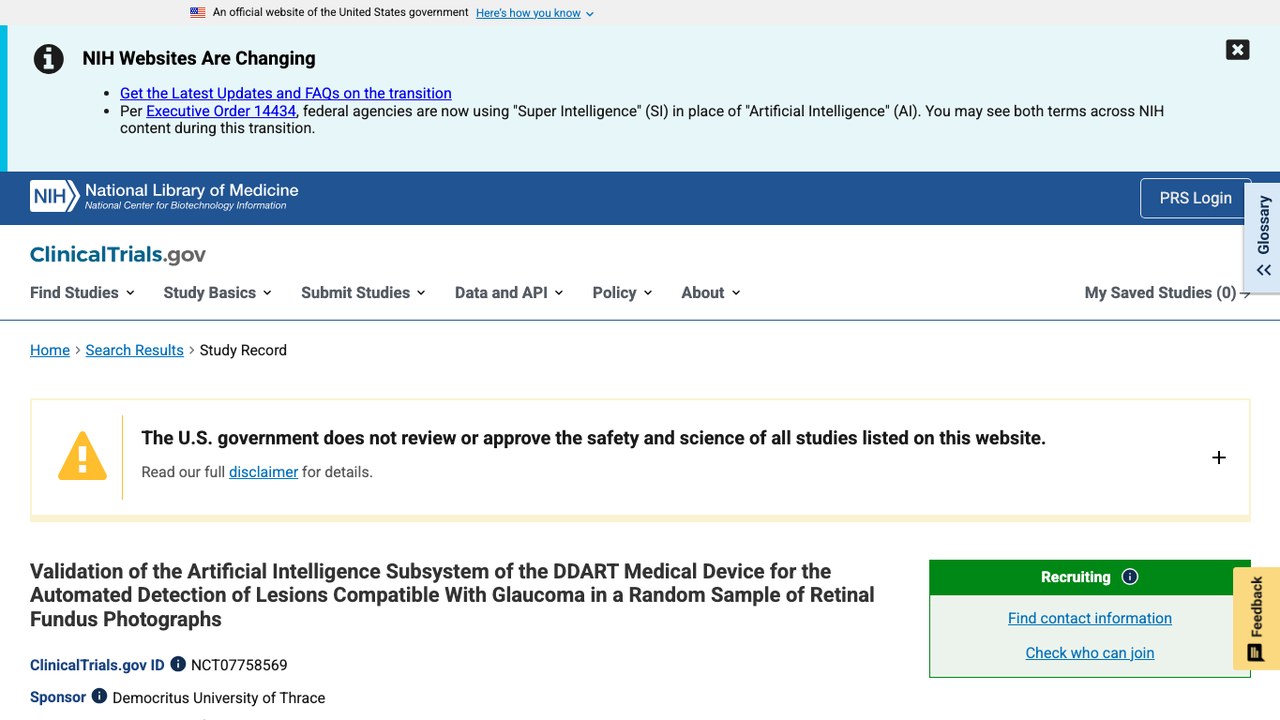
Task: Click the study title heading
Action: tap(452, 595)
